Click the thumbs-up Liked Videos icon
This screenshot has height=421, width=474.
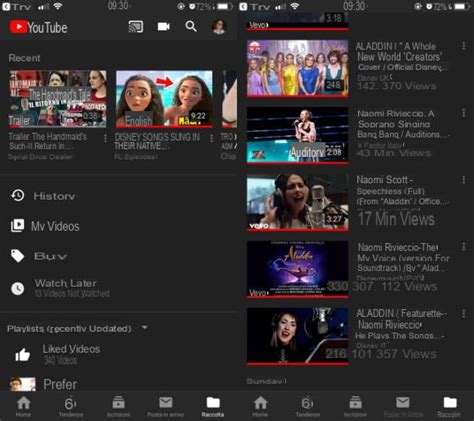(x=22, y=355)
